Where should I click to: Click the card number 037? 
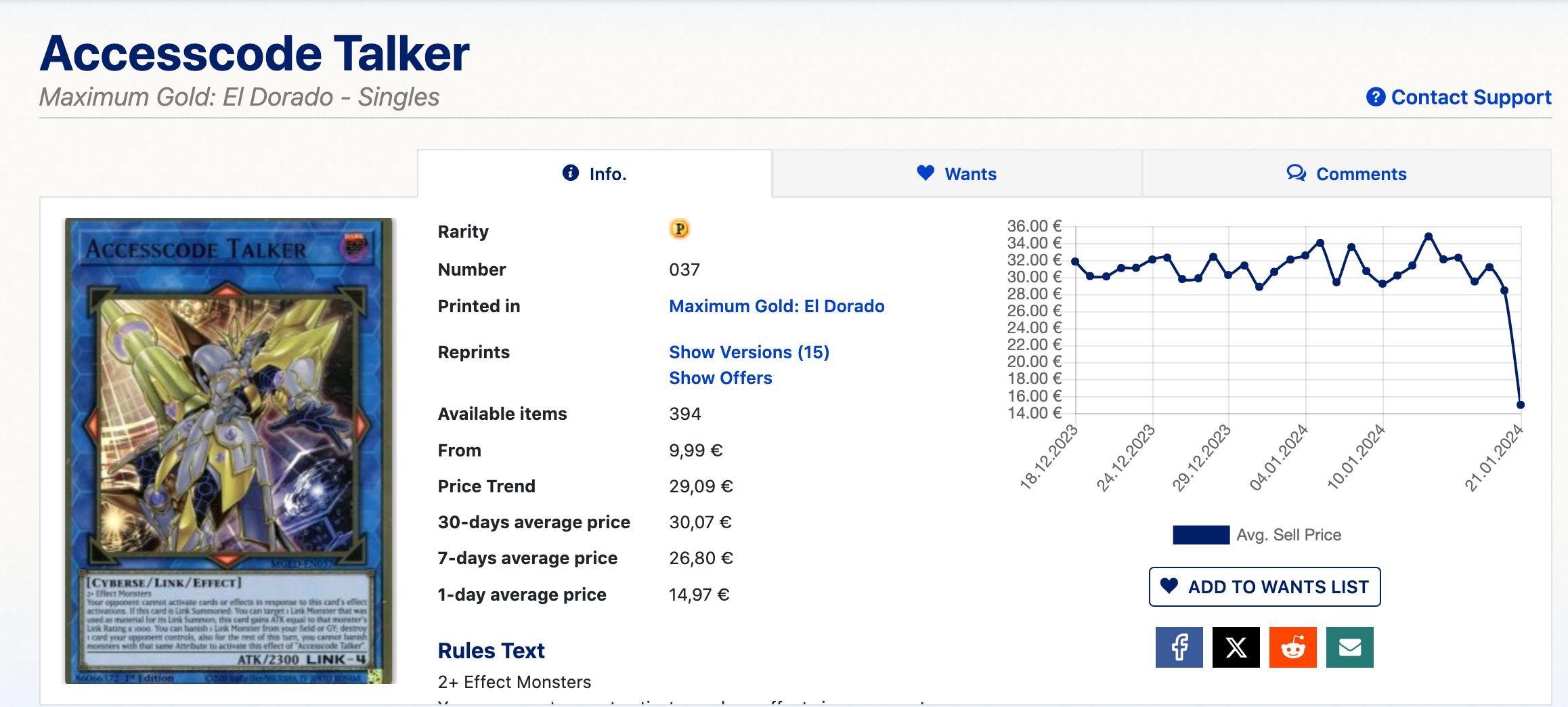(x=684, y=270)
